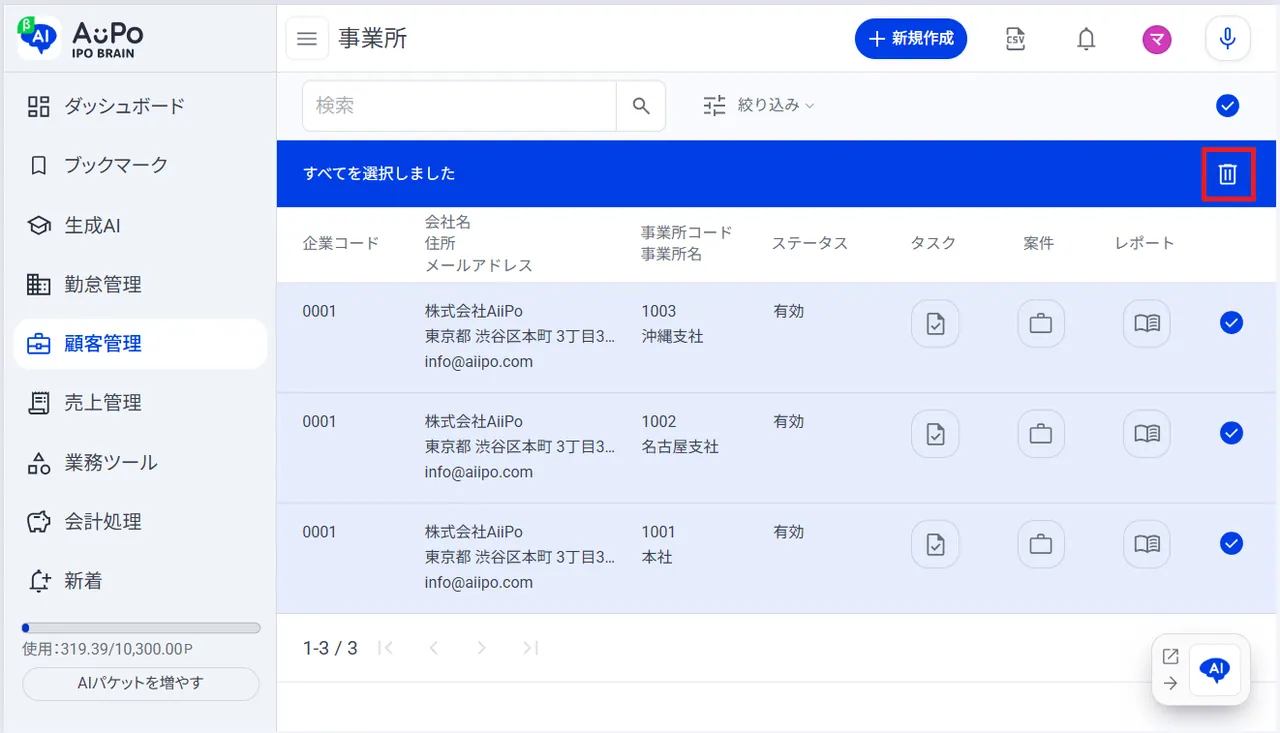Open report book icon for 名古屋支社
The width and height of the screenshot is (1280, 733).
point(1147,434)
